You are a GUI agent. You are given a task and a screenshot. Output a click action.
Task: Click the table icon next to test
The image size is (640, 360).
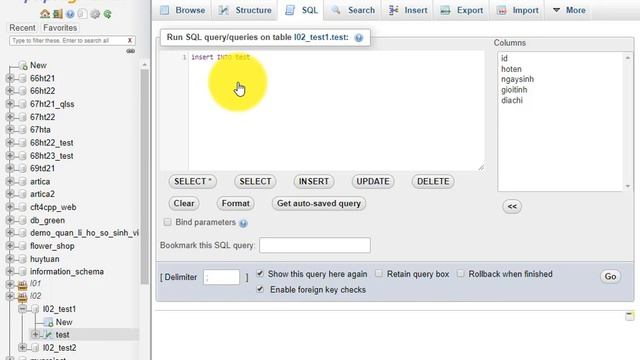click(x=49, y=335)
